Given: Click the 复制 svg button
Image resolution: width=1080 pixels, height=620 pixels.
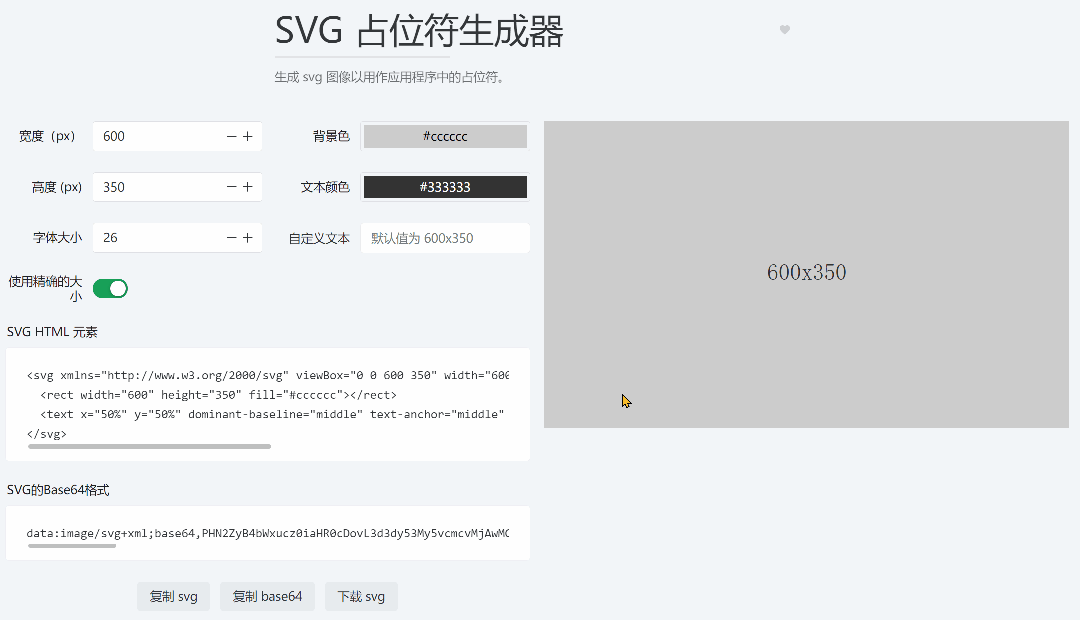Looking at the screenshot, I should [x=173, y=596].
